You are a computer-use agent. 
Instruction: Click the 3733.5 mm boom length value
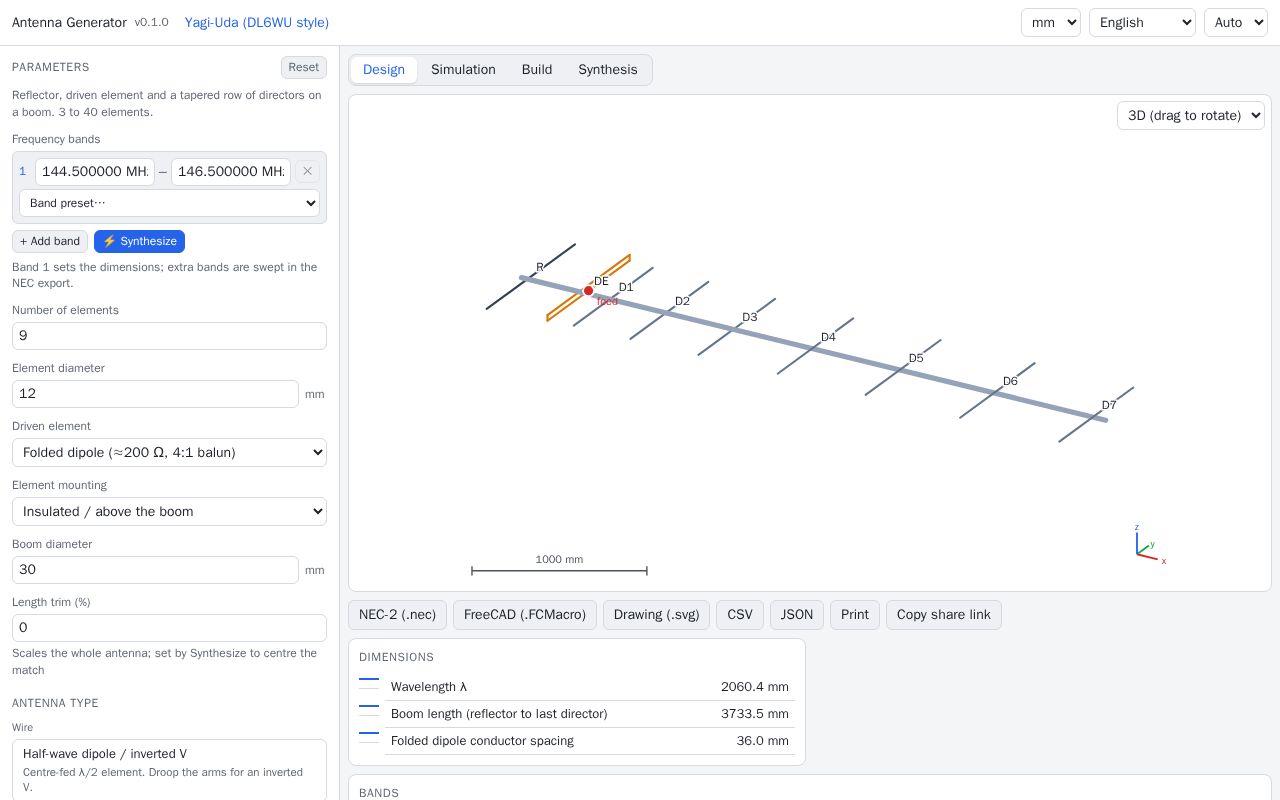[755, 714]
